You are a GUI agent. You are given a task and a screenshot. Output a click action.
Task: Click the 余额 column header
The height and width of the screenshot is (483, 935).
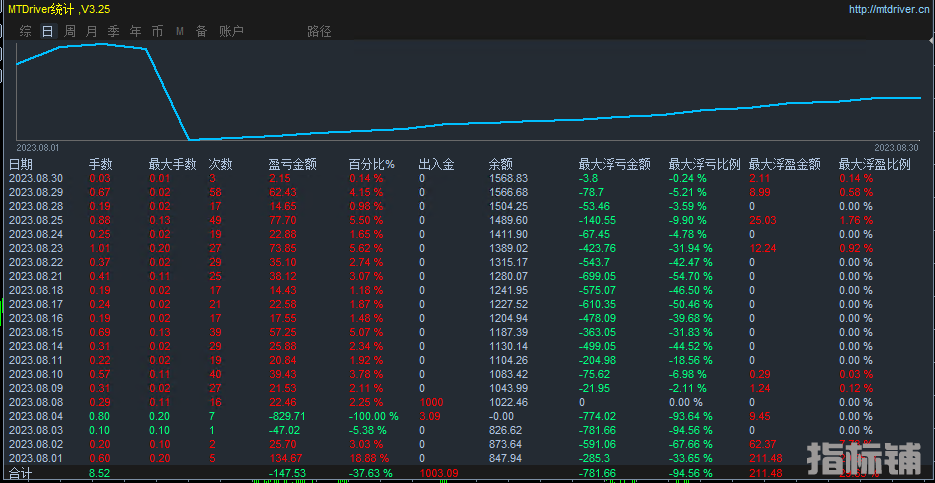point(499,164)
